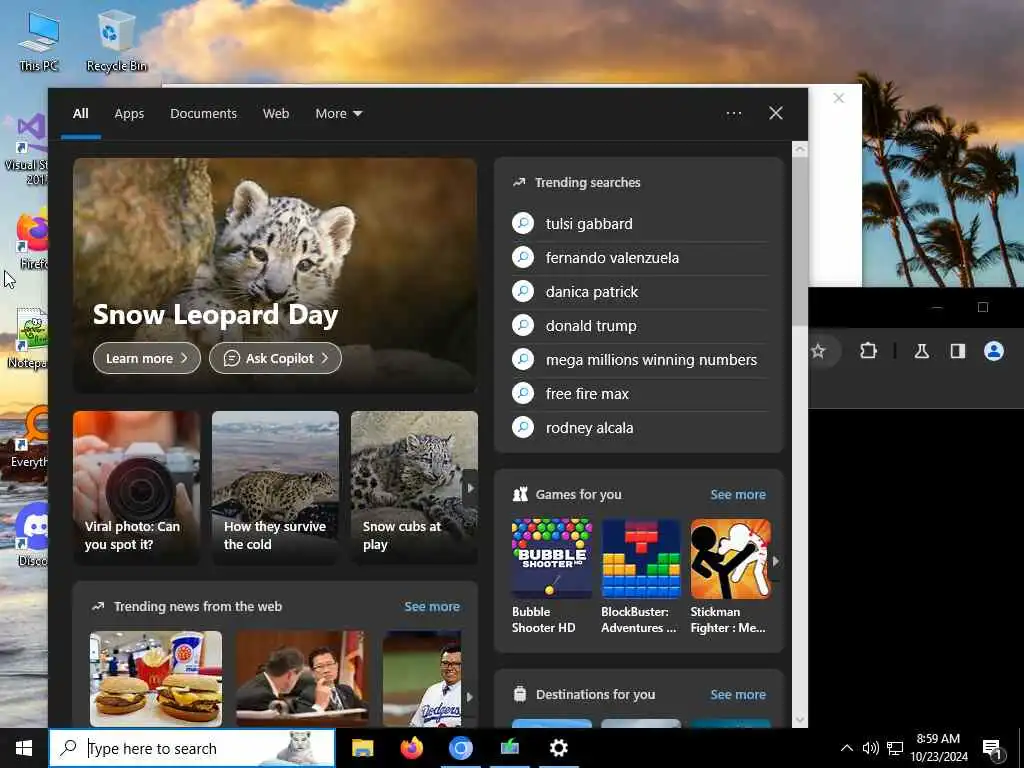
Task: Click See more for Games for you
Action: point(738,494)
